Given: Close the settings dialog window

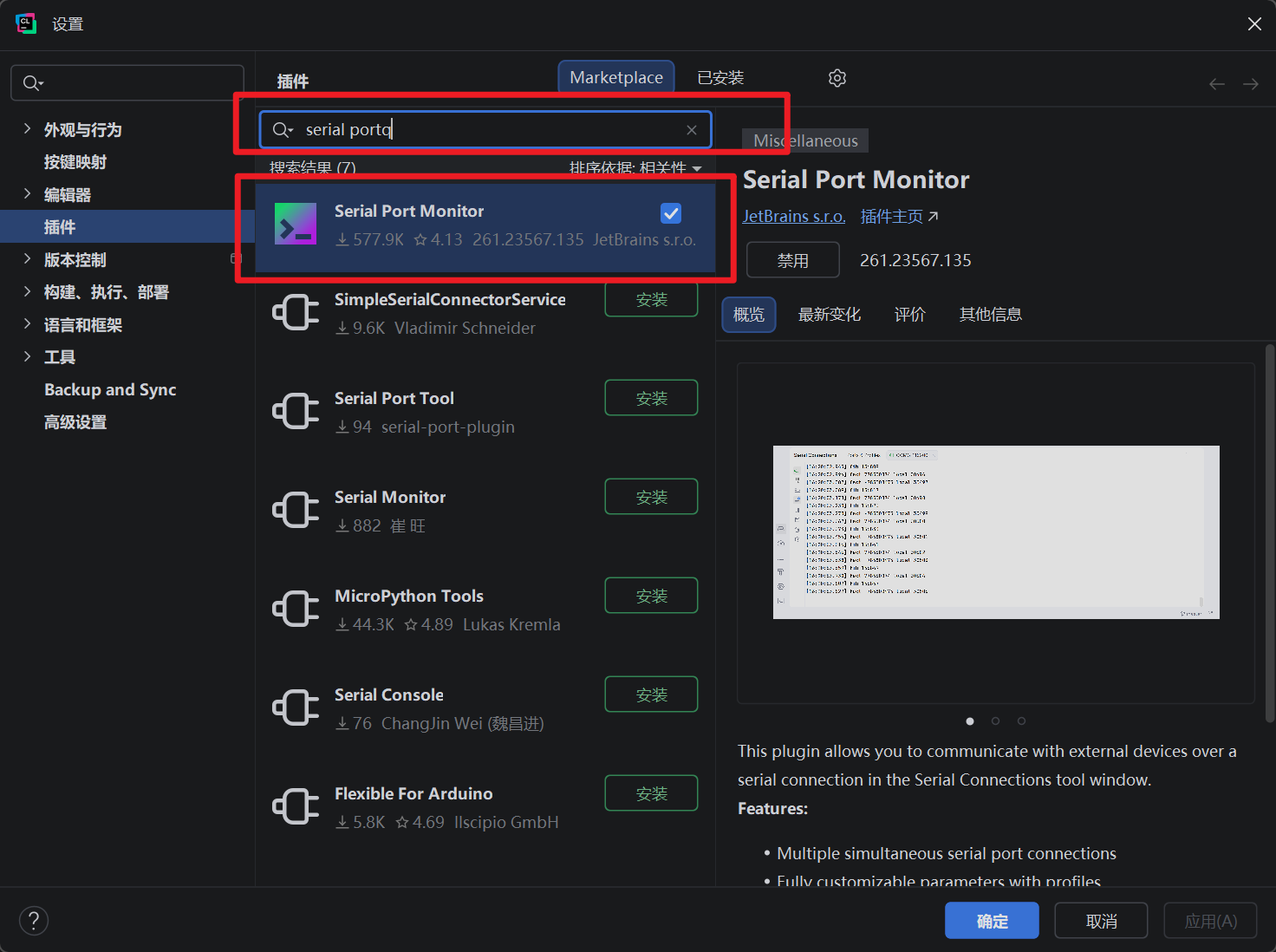Looking at the screenshot, I should (1254, 24).
